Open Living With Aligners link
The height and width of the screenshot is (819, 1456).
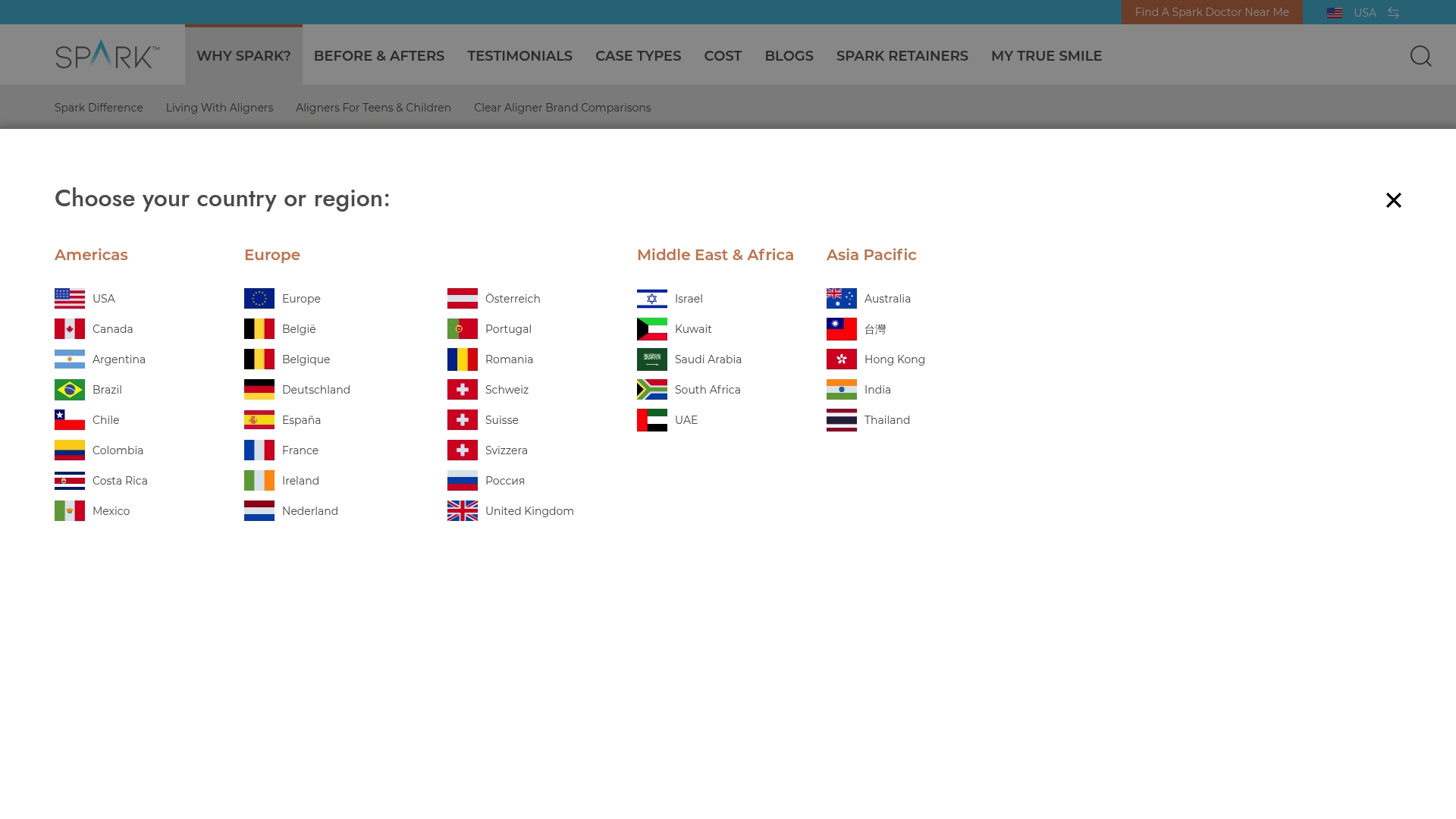pyautogui.click(x=219, y=108)
